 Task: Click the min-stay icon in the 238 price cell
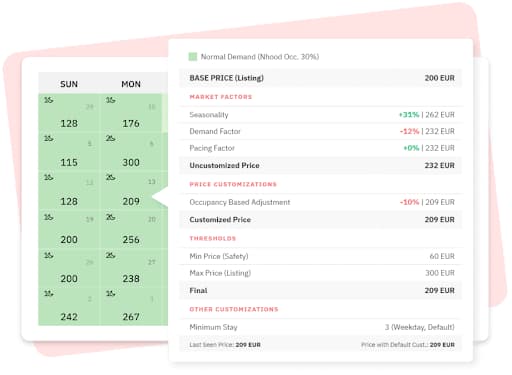111,256
